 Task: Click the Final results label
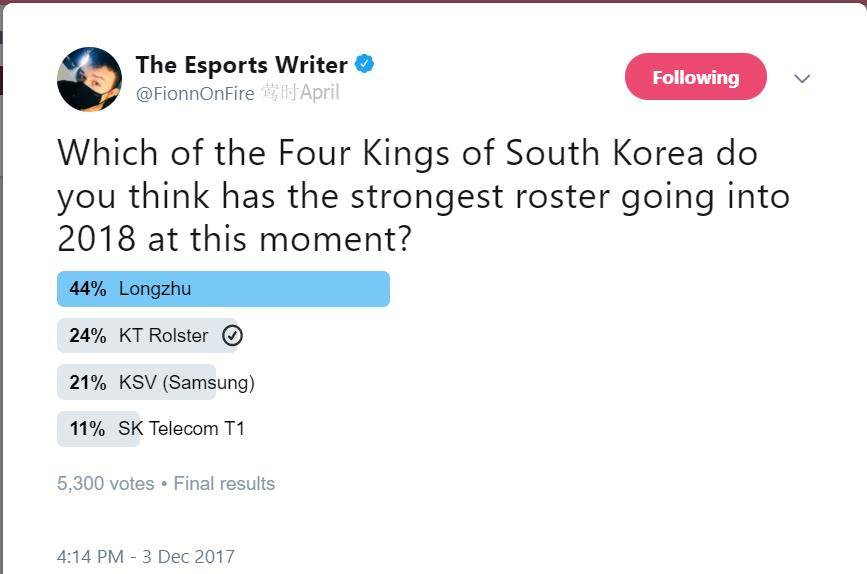coord(224,484)
